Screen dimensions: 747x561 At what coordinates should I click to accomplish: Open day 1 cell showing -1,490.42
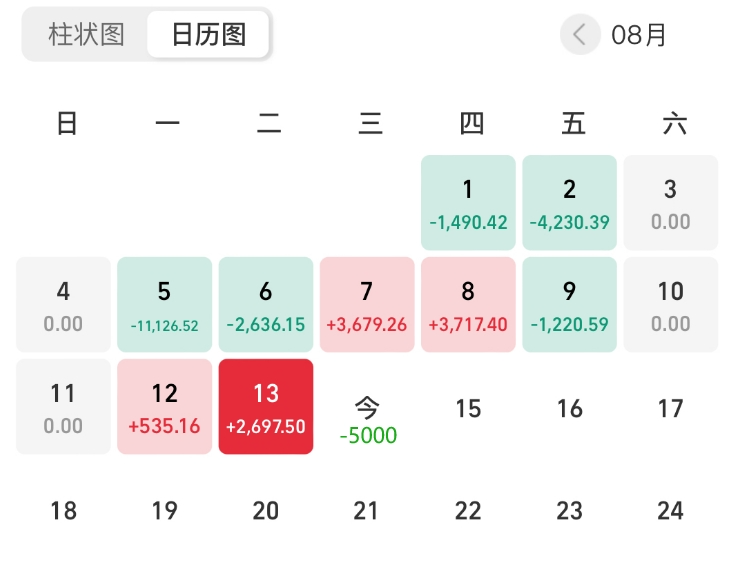click(x=468, y=202)
